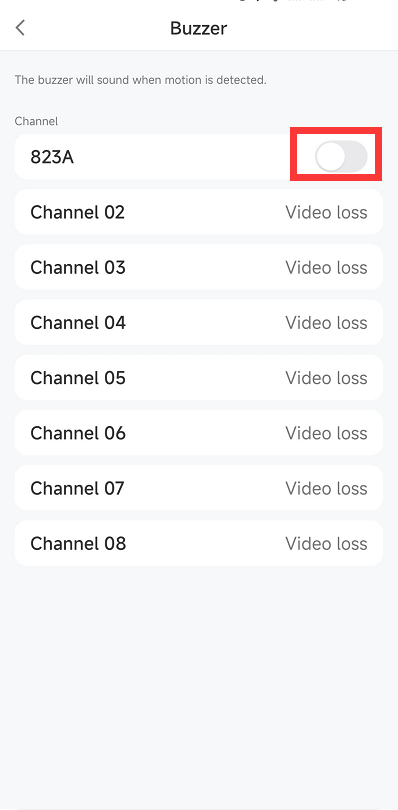This screenshot has width=398, height=810.
Task: Select the Channel 04 label
Action: [78, 322]
